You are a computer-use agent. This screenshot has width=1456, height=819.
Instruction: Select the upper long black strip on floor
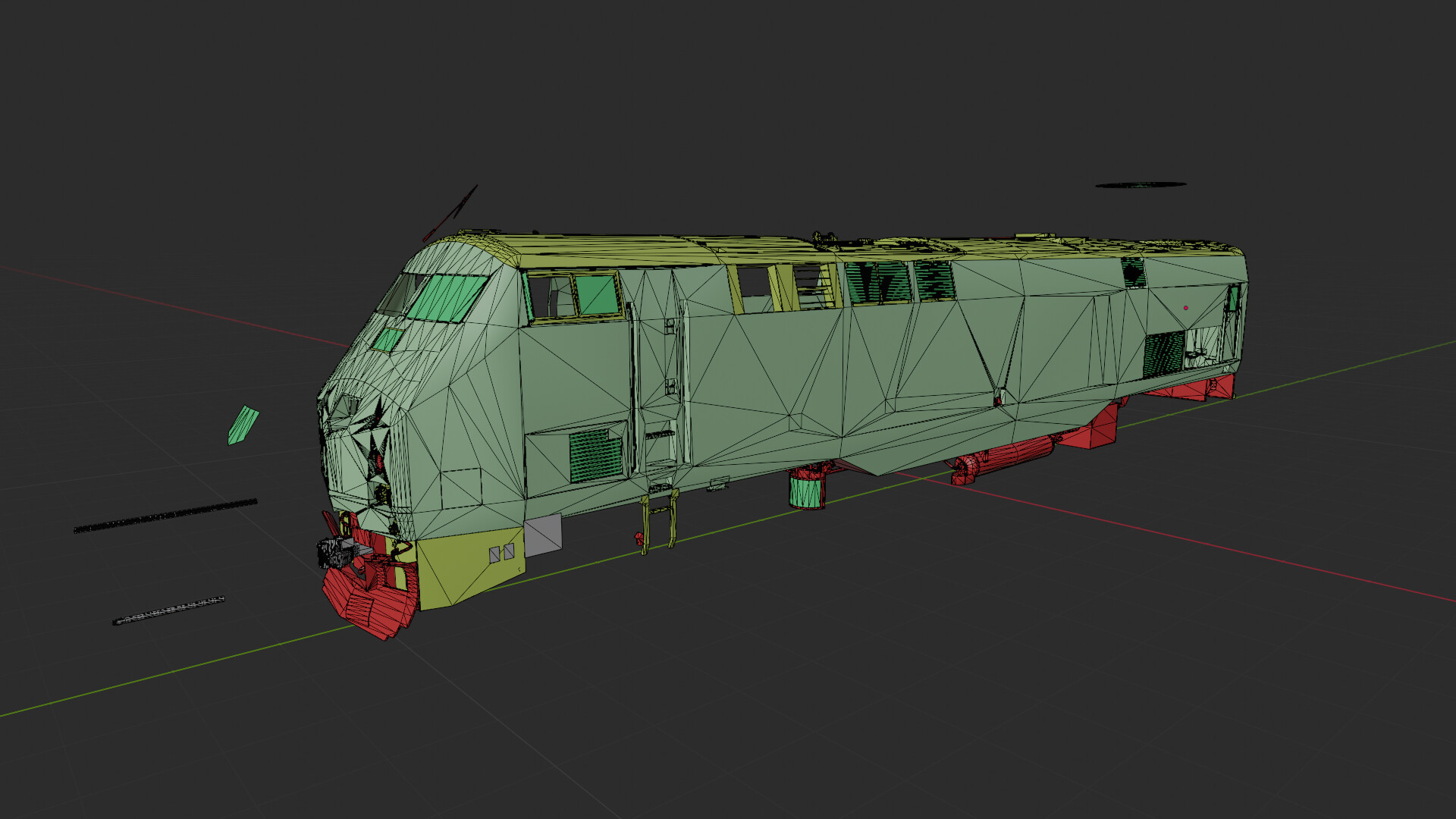pyautogui.click(x=165, y=516)
